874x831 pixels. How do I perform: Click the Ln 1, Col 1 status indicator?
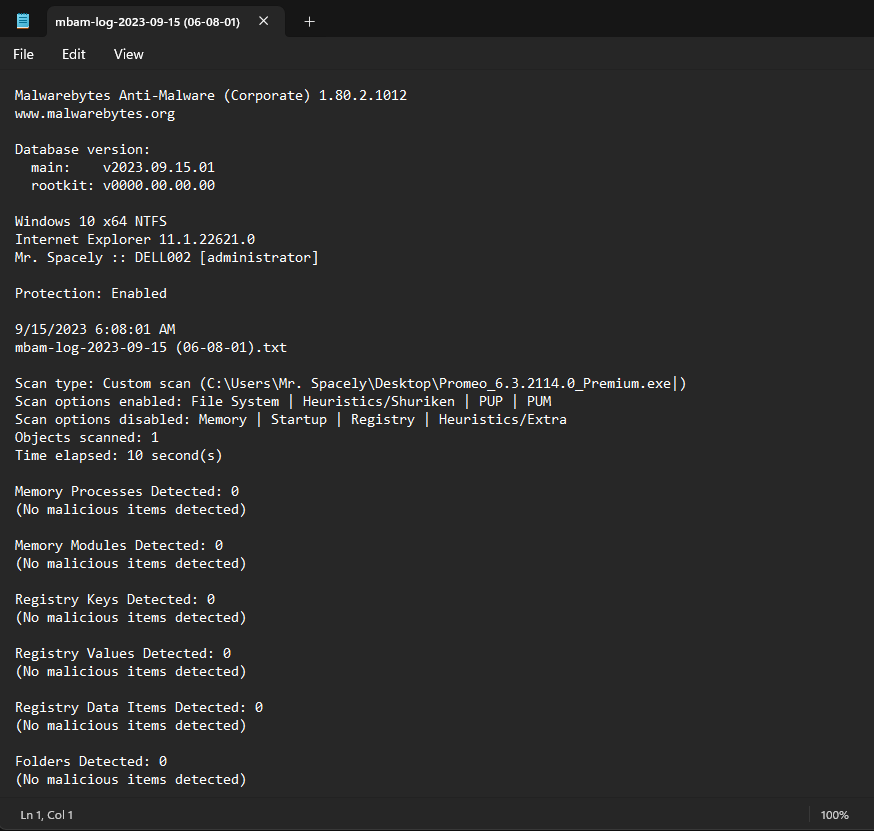coord(46,815)
